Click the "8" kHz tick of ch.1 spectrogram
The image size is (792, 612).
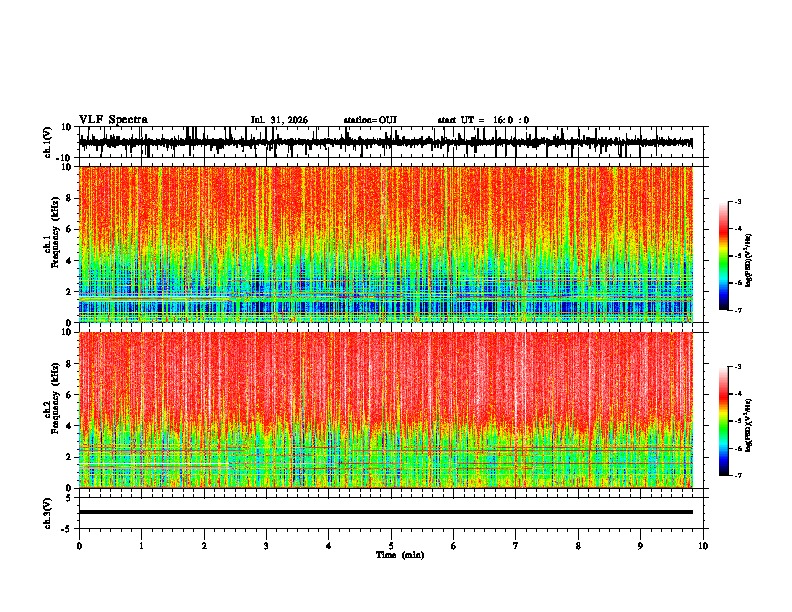(x=70, y=198)
